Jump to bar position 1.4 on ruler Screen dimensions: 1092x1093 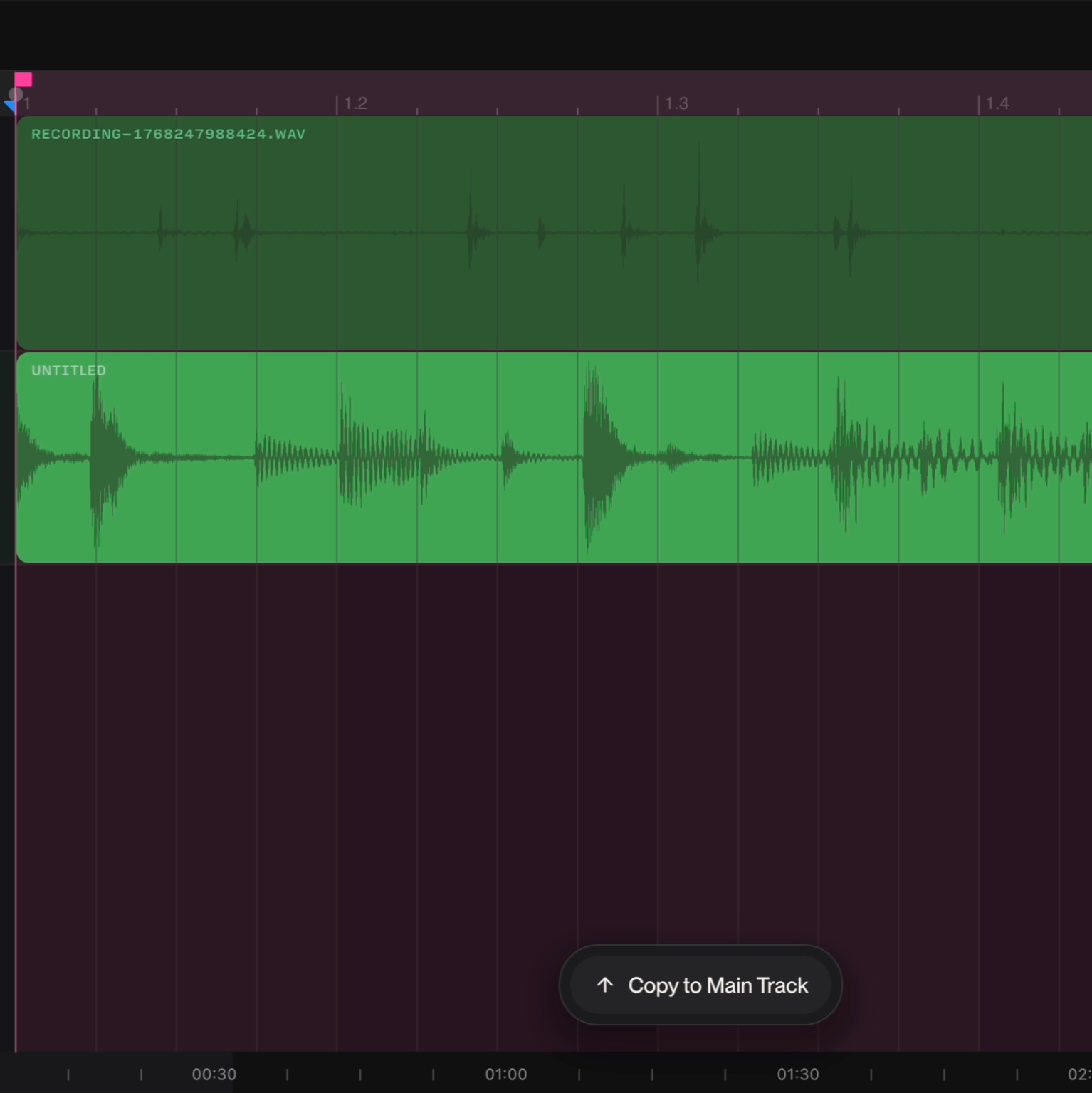997,104
